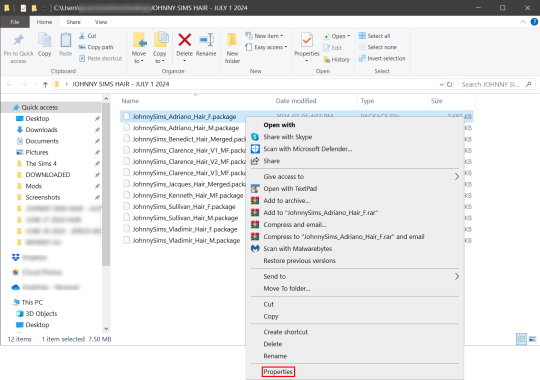Collapse the ribbon with the chevron
Screen dimensions: 540x380
click(x=523, y=22)
